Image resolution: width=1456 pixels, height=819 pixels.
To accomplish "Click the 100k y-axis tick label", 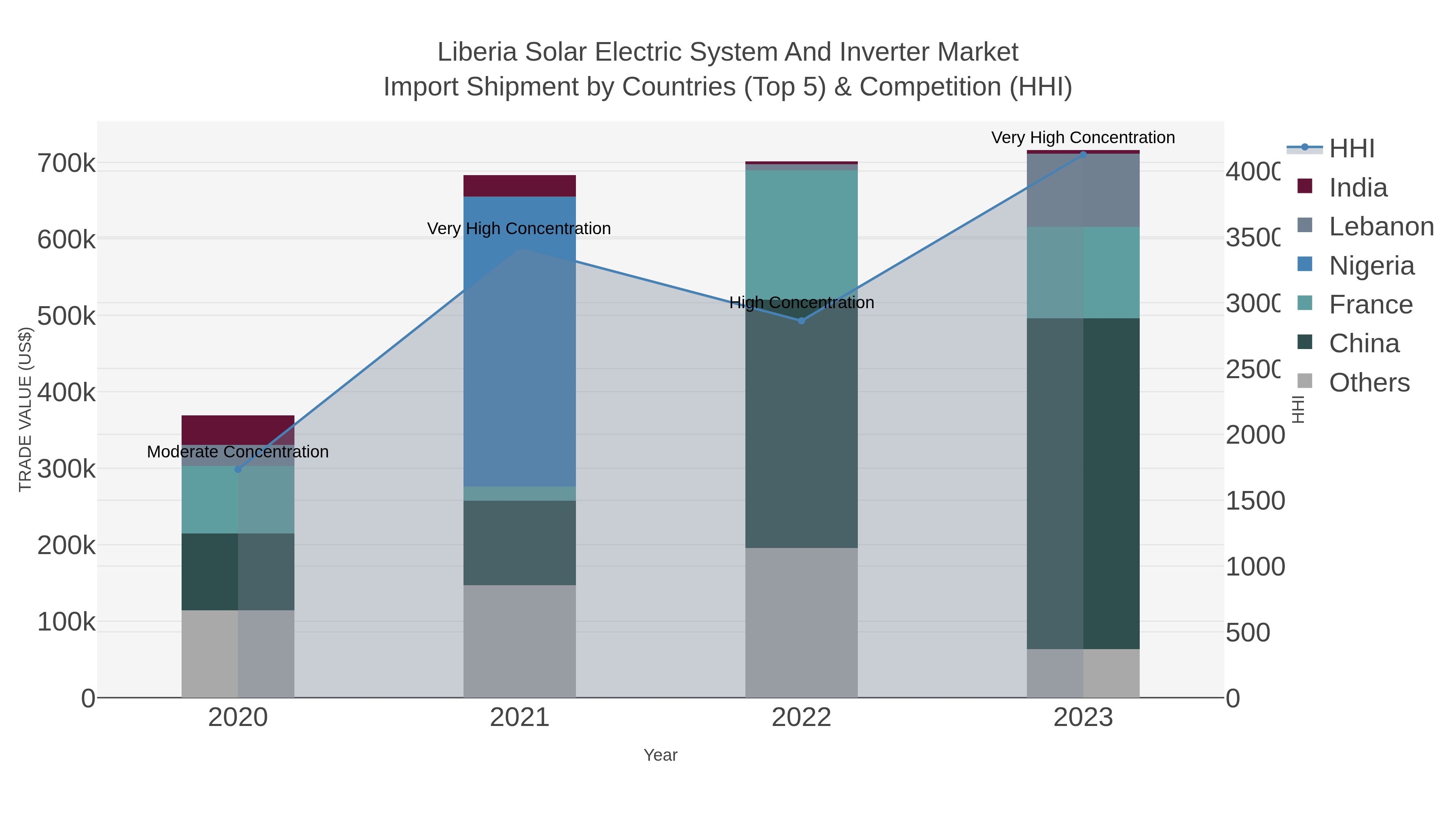I will click(x=67, y=622).
